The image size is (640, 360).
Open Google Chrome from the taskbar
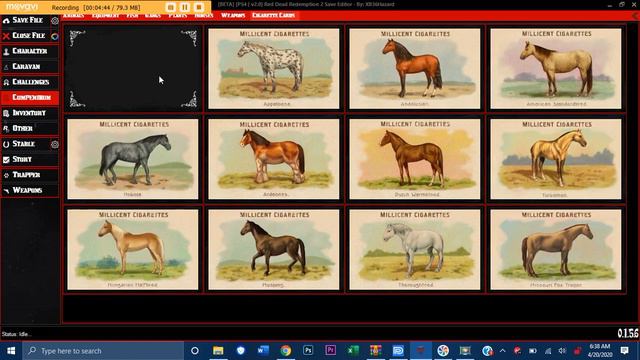[x=286, y=351]
